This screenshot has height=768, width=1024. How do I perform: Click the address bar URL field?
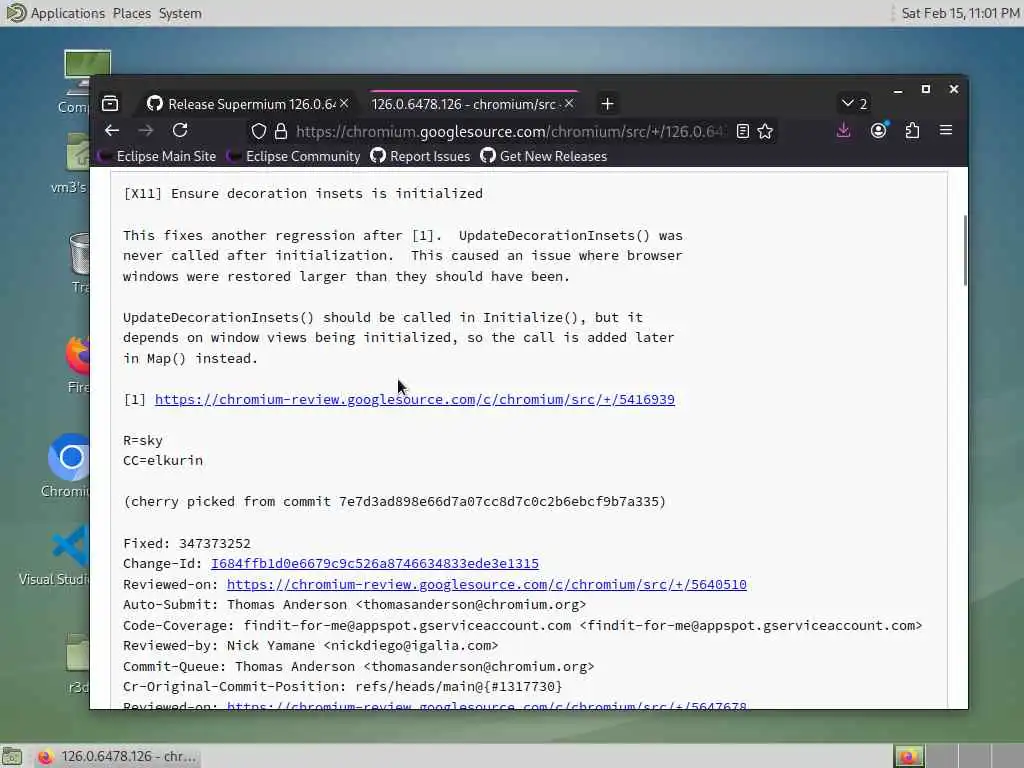509,131
